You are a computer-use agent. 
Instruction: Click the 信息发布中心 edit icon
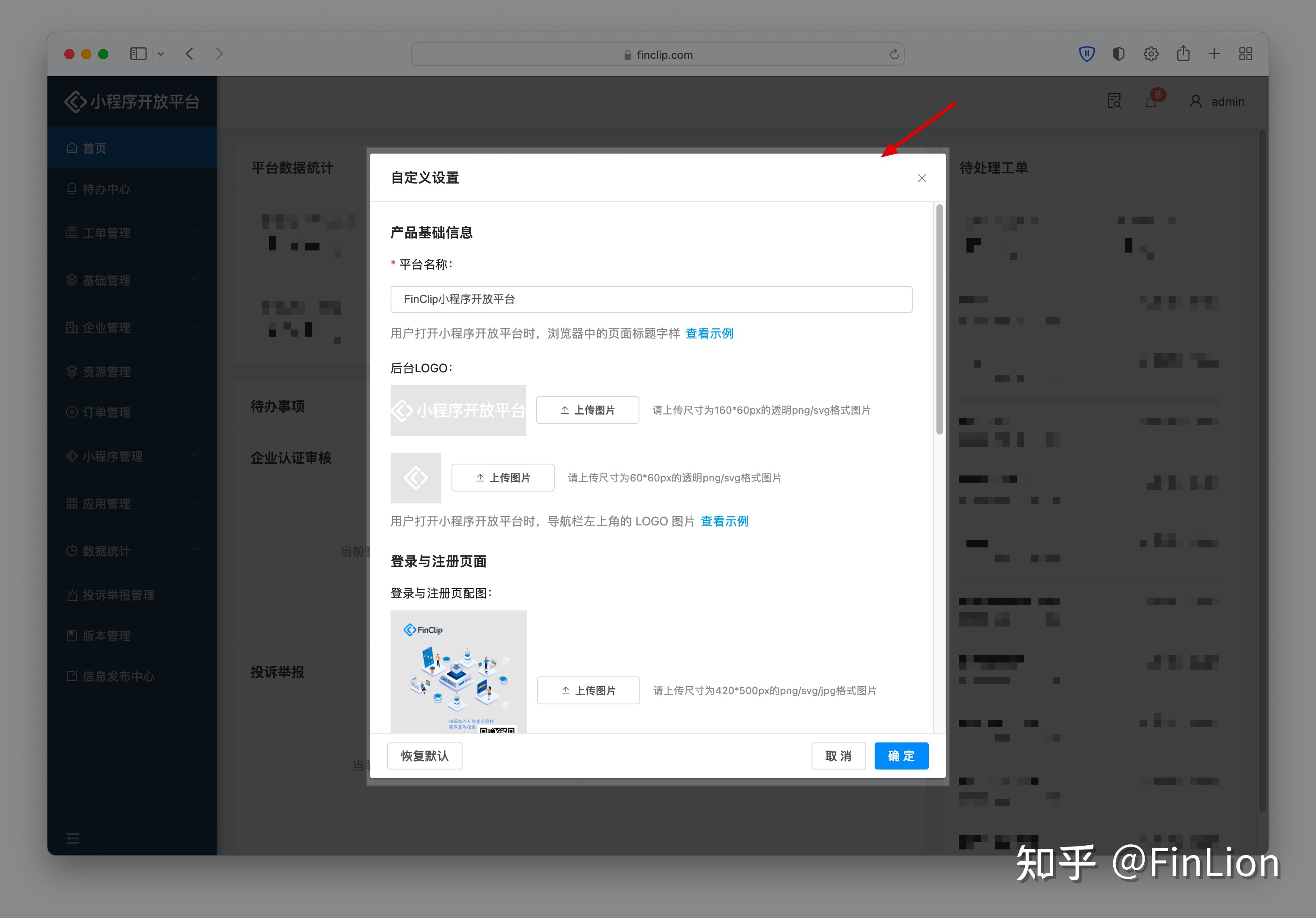click(72, 676)
